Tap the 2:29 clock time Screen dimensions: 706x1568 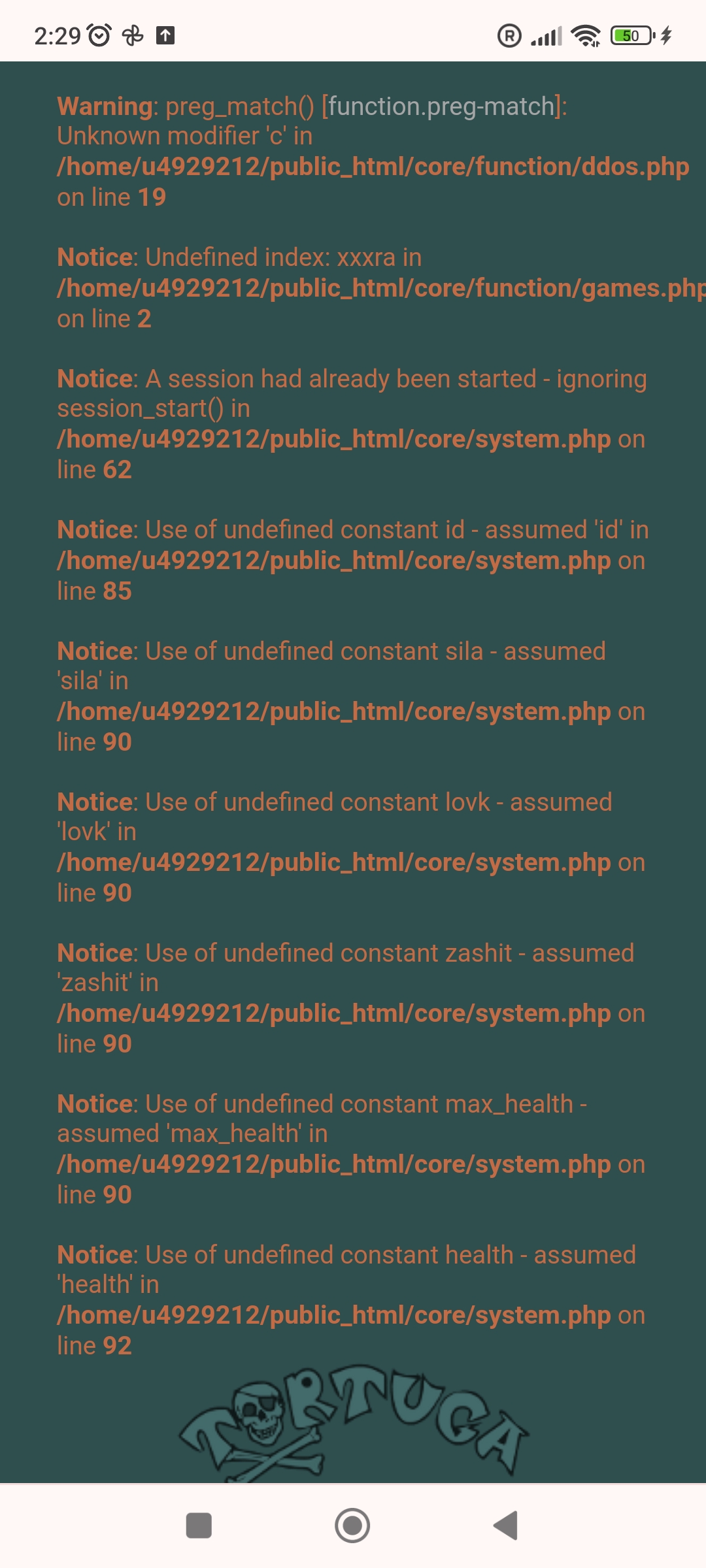[x=58, y=35]
